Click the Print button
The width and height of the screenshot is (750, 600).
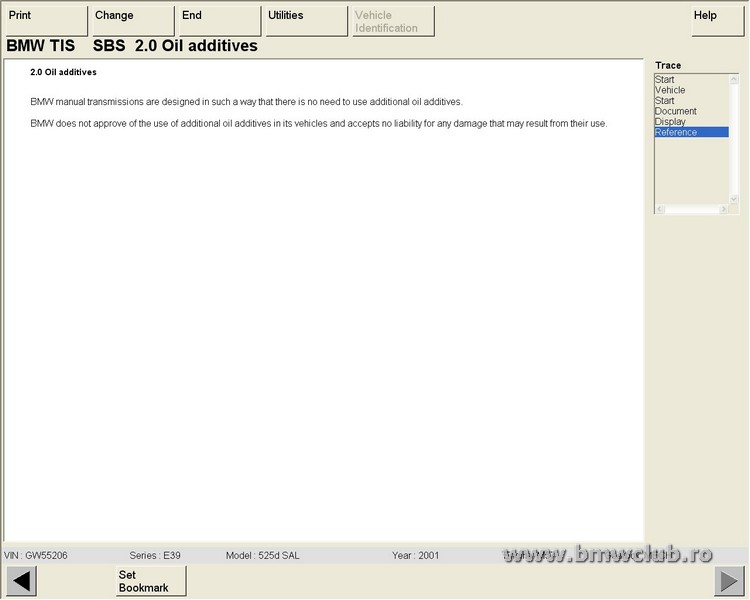click(46, 21)
